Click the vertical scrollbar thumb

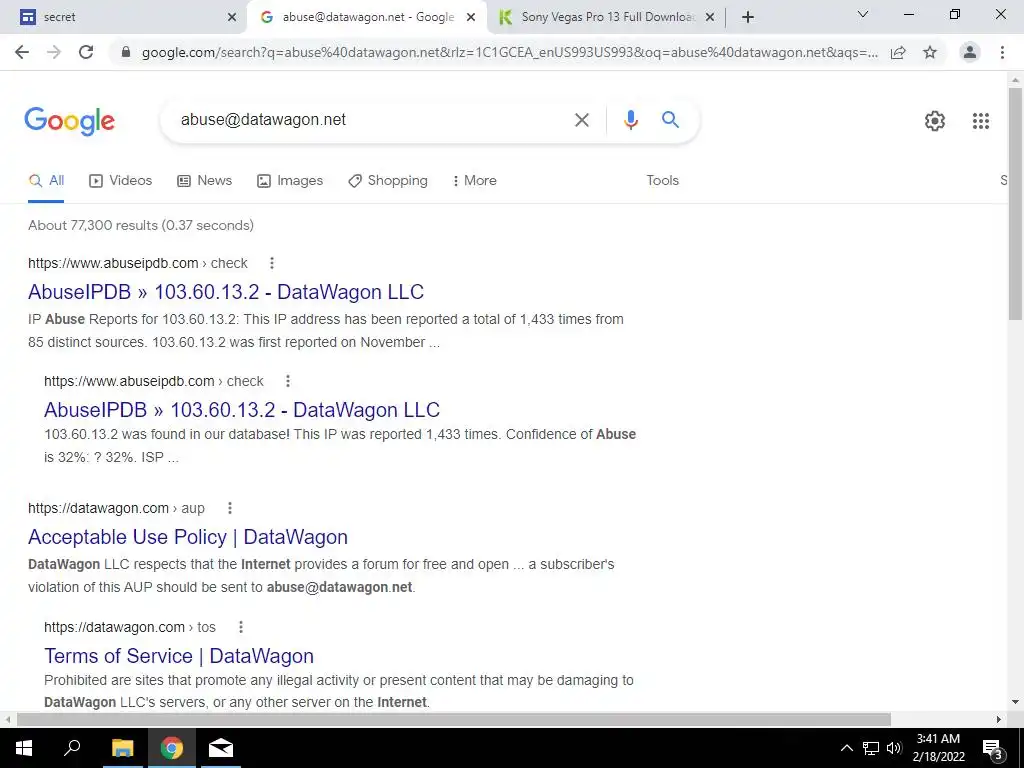(x=1015, y=202)
